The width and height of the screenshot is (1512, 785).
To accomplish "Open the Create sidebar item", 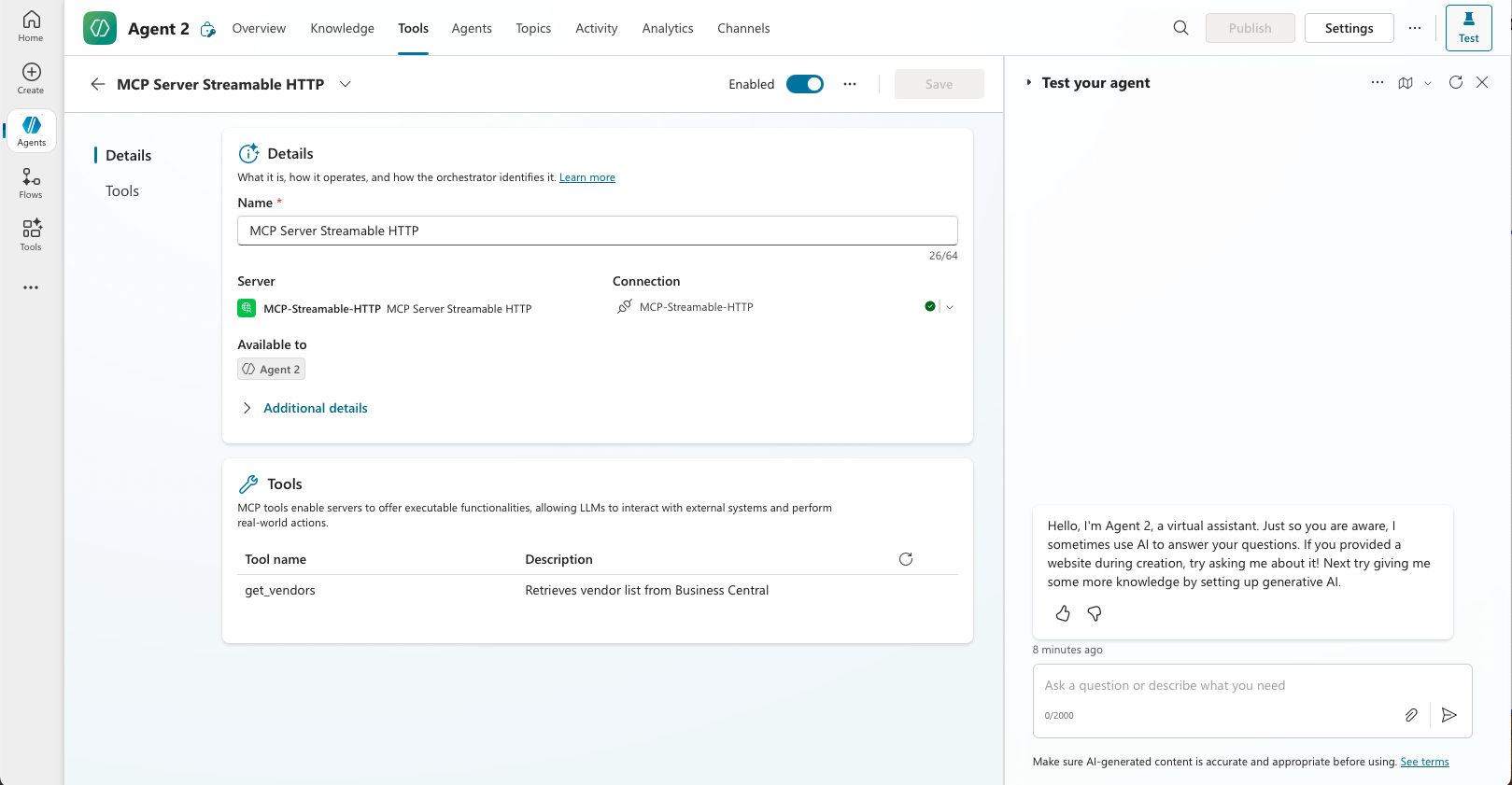I will coord(31,78).
